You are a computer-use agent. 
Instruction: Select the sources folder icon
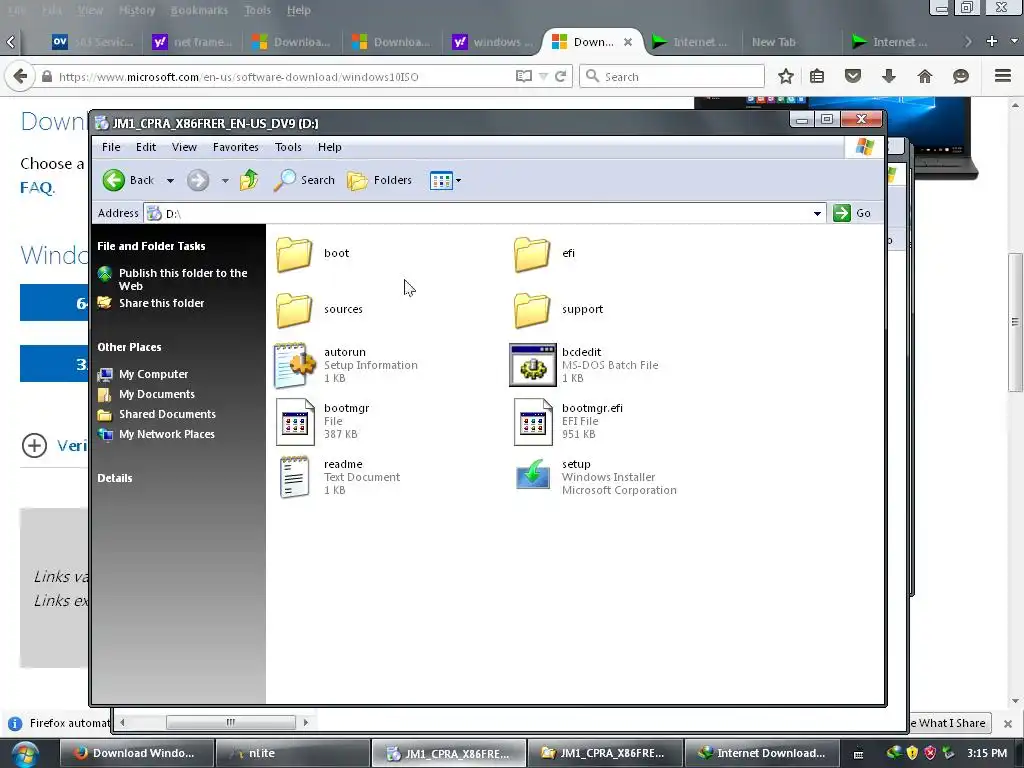point(294,310)
